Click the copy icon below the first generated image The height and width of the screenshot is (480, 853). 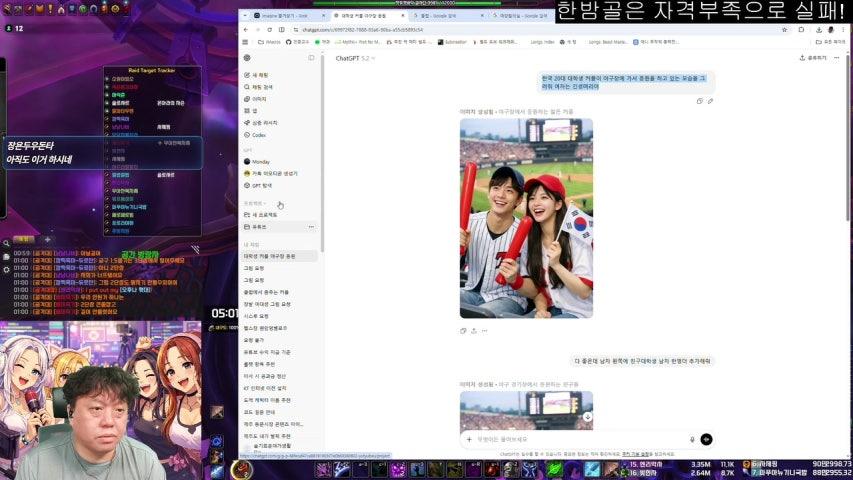point(463,331)
